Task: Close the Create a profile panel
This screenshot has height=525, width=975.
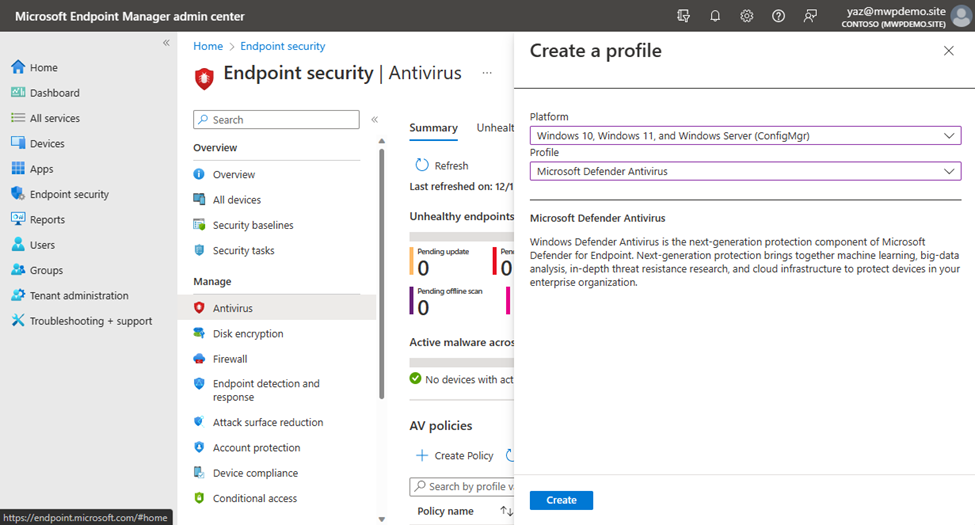Action: [948, 51]
